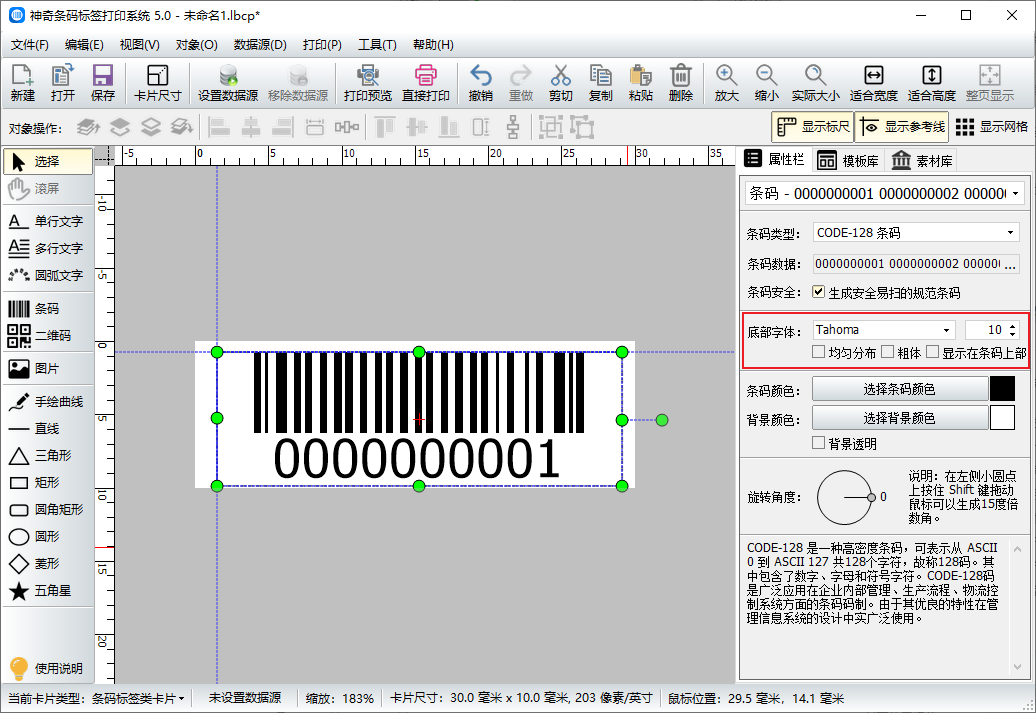This screenshot has width=1036, height=713.
Task: Select the 菱形 diamond tool
Action: coord(48,564)
